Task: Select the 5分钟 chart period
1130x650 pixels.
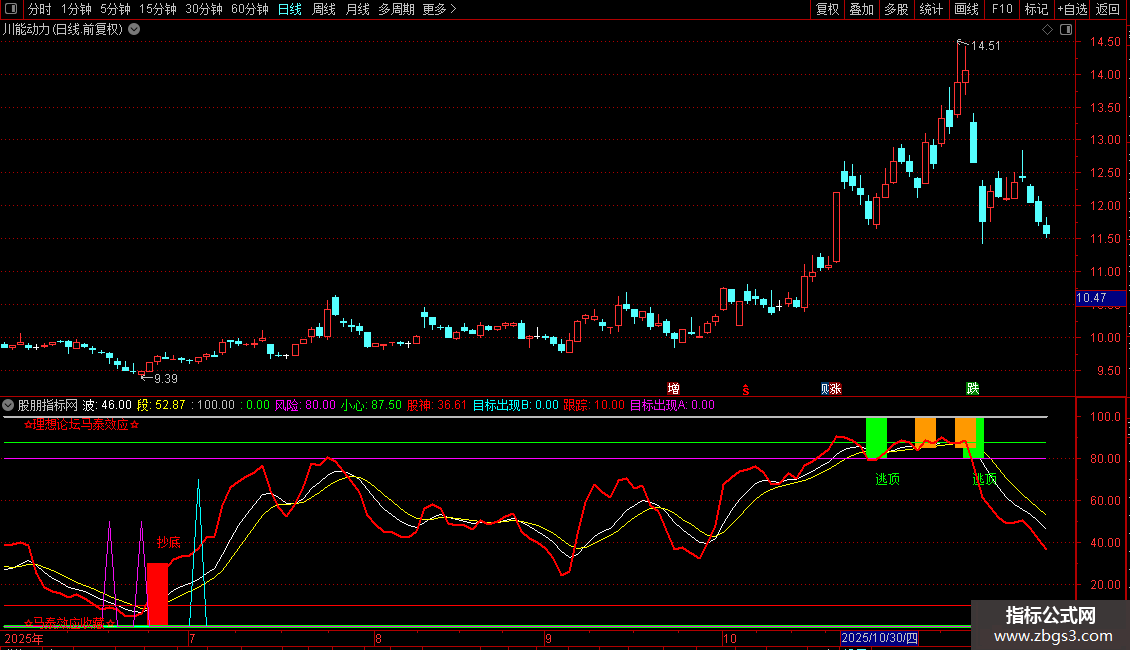Action: 116,9
